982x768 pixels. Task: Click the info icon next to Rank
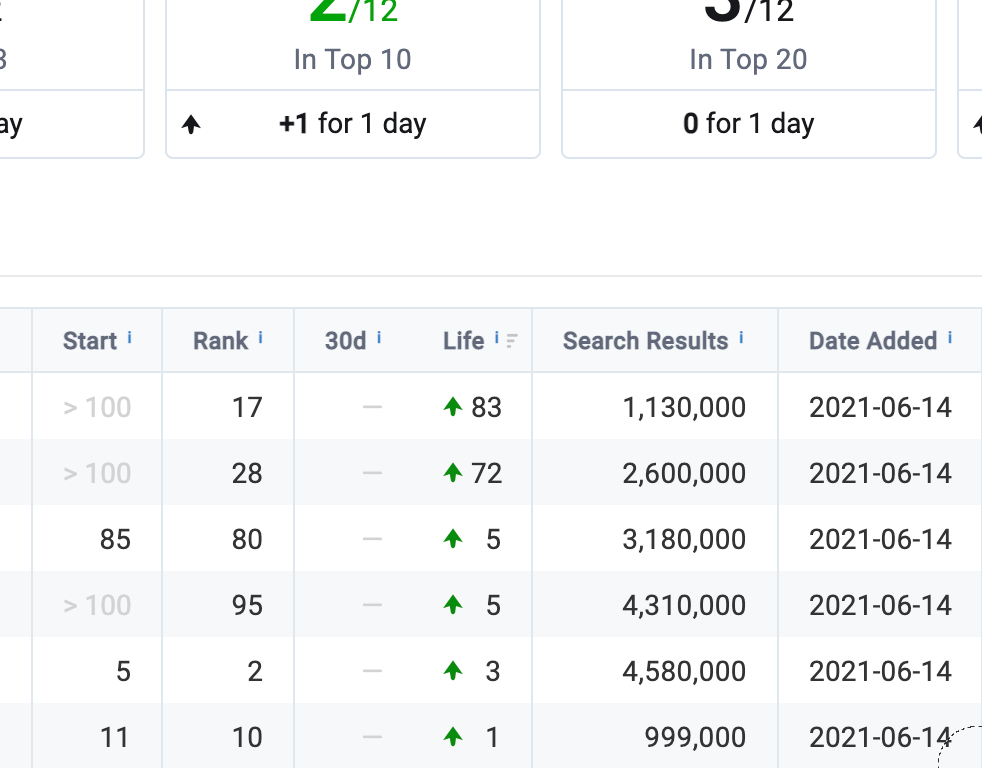(x=261, y=338)
